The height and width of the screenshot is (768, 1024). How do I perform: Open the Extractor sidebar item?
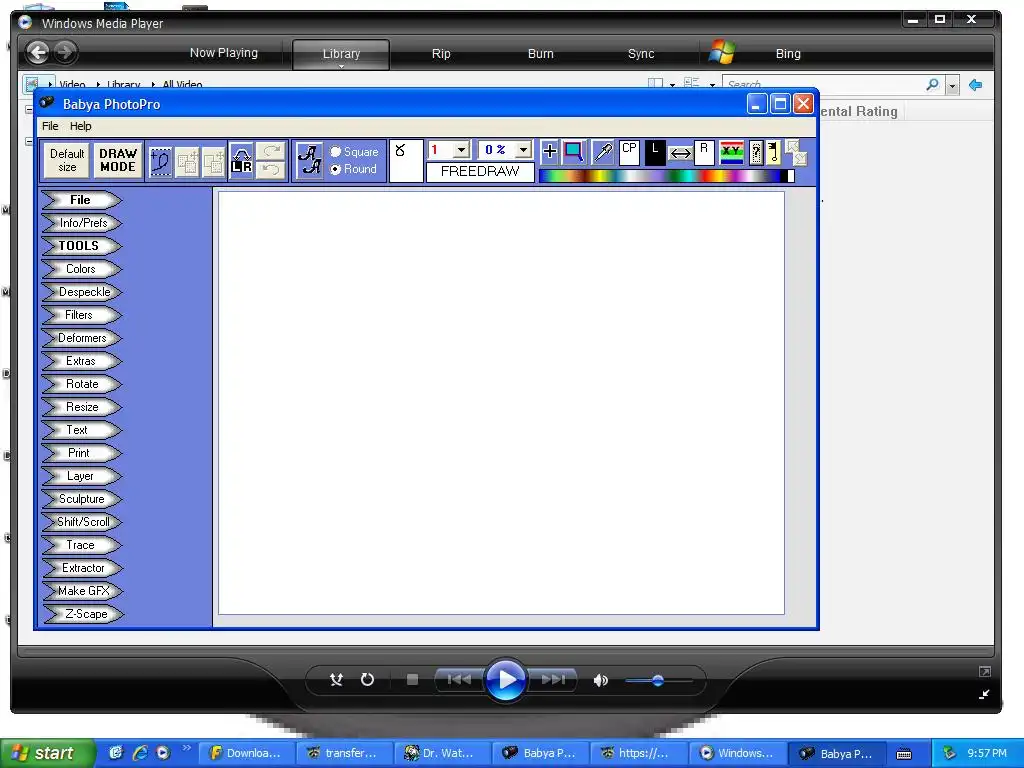[x=81, y=568]
